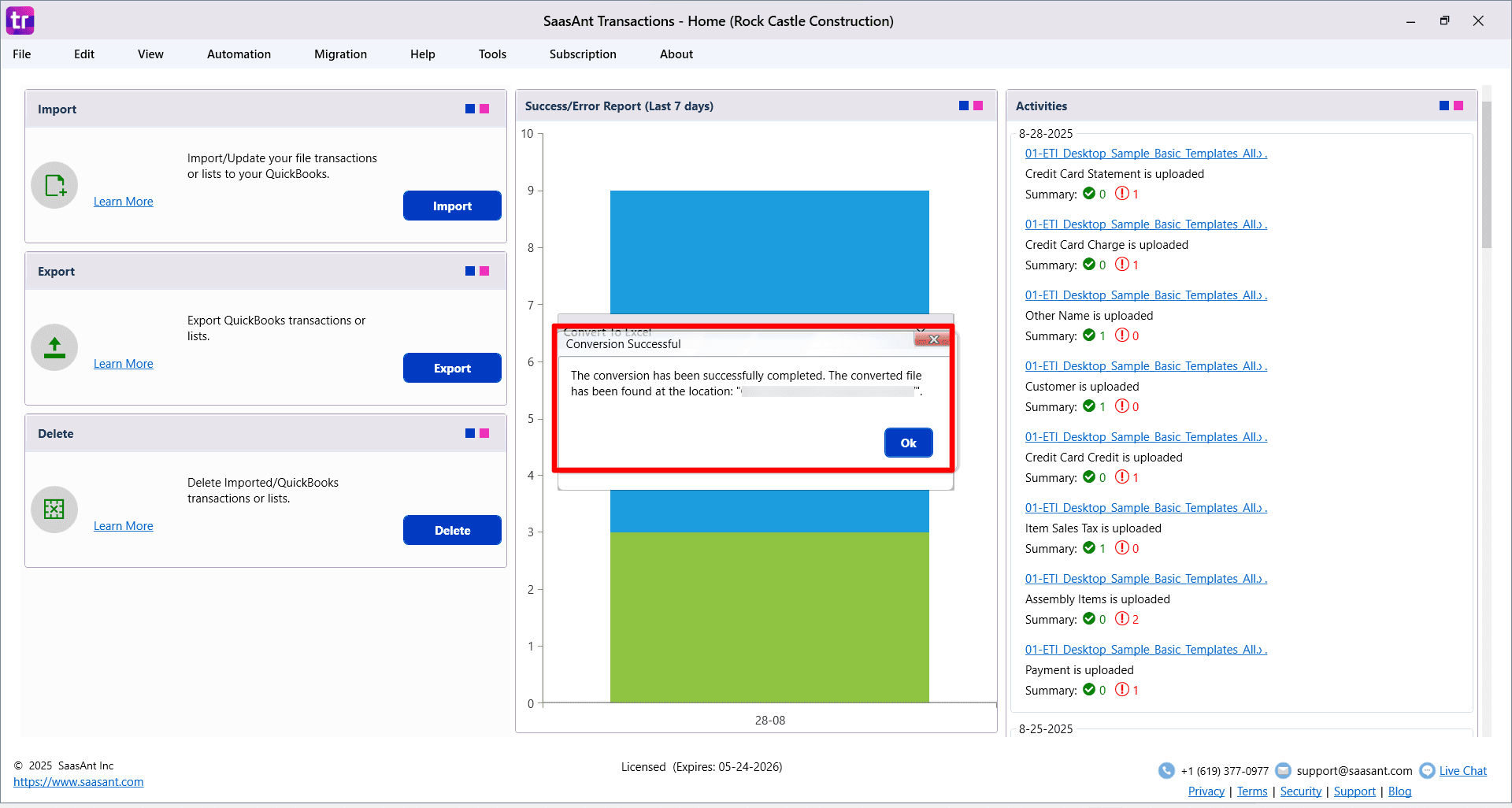Image resolution: width=1512 pixels, height=808 pixels.
Task: Open the Privacy link
Action: coord(1206,791)
